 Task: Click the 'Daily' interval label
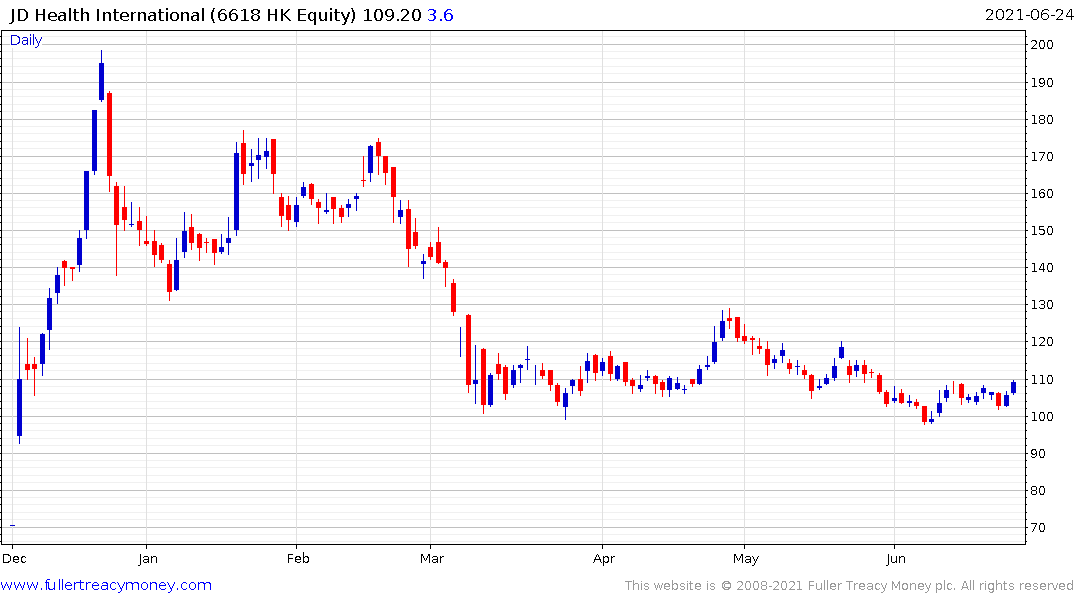click(x=26, y=40)
